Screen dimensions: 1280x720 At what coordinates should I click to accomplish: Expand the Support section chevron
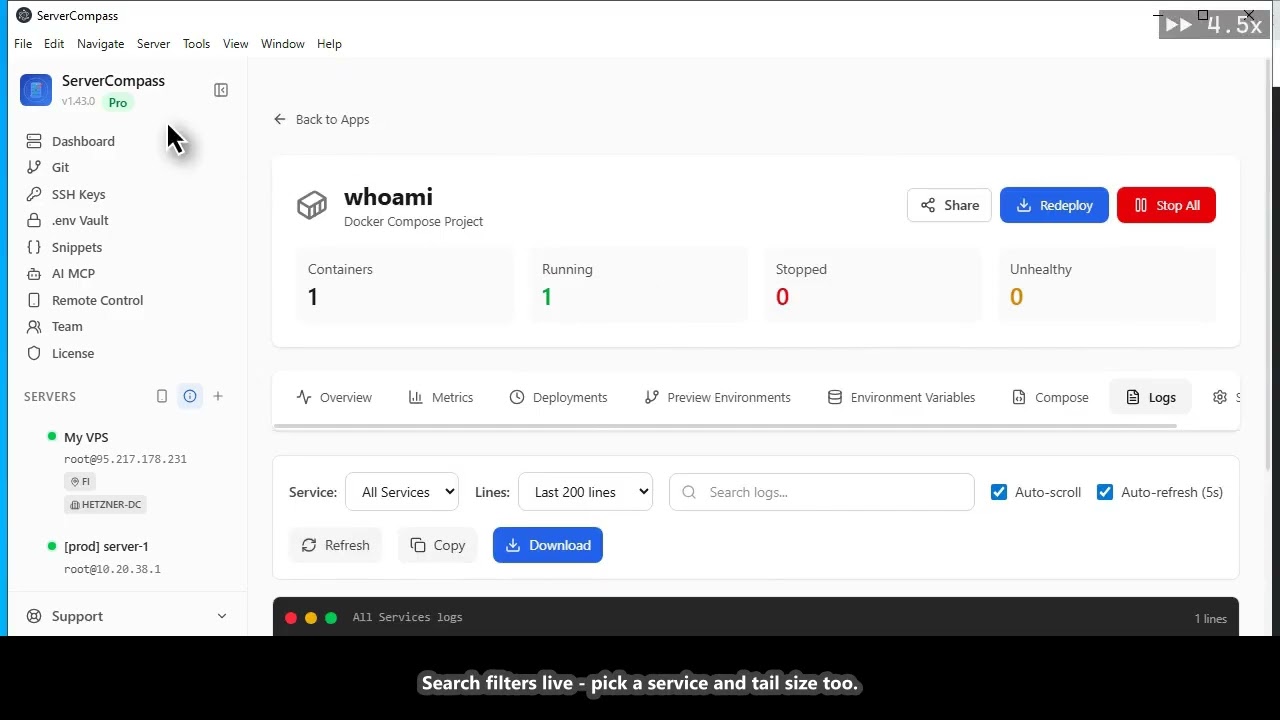click(222, 616)
